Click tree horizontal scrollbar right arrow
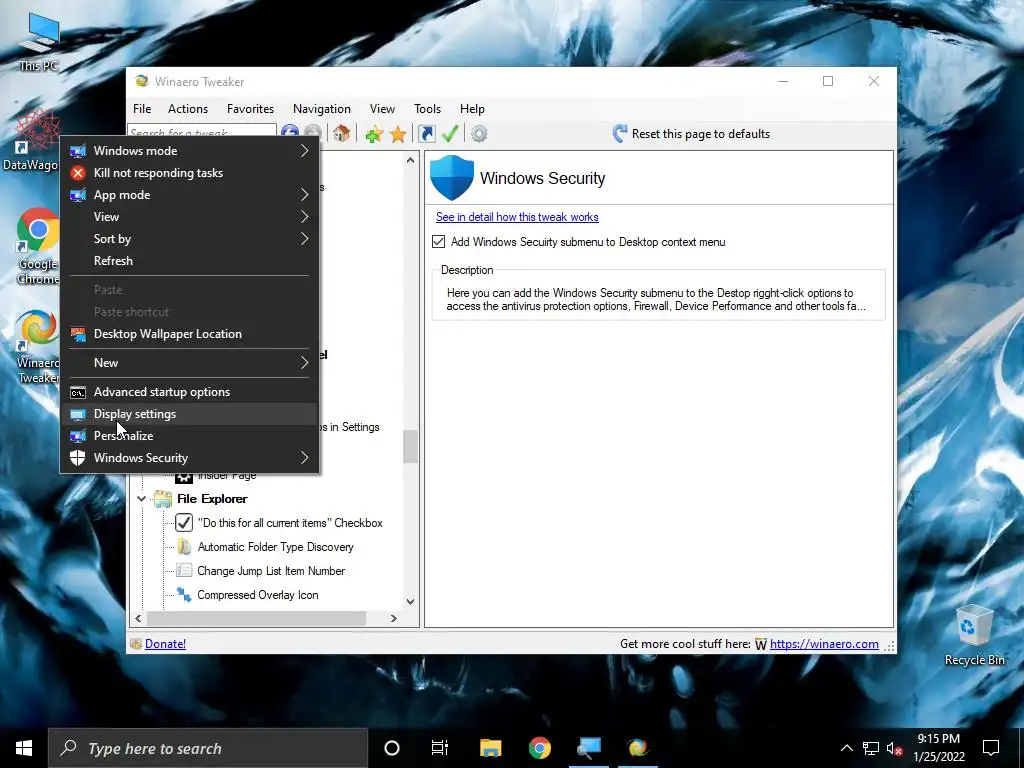 coord(393,618)
